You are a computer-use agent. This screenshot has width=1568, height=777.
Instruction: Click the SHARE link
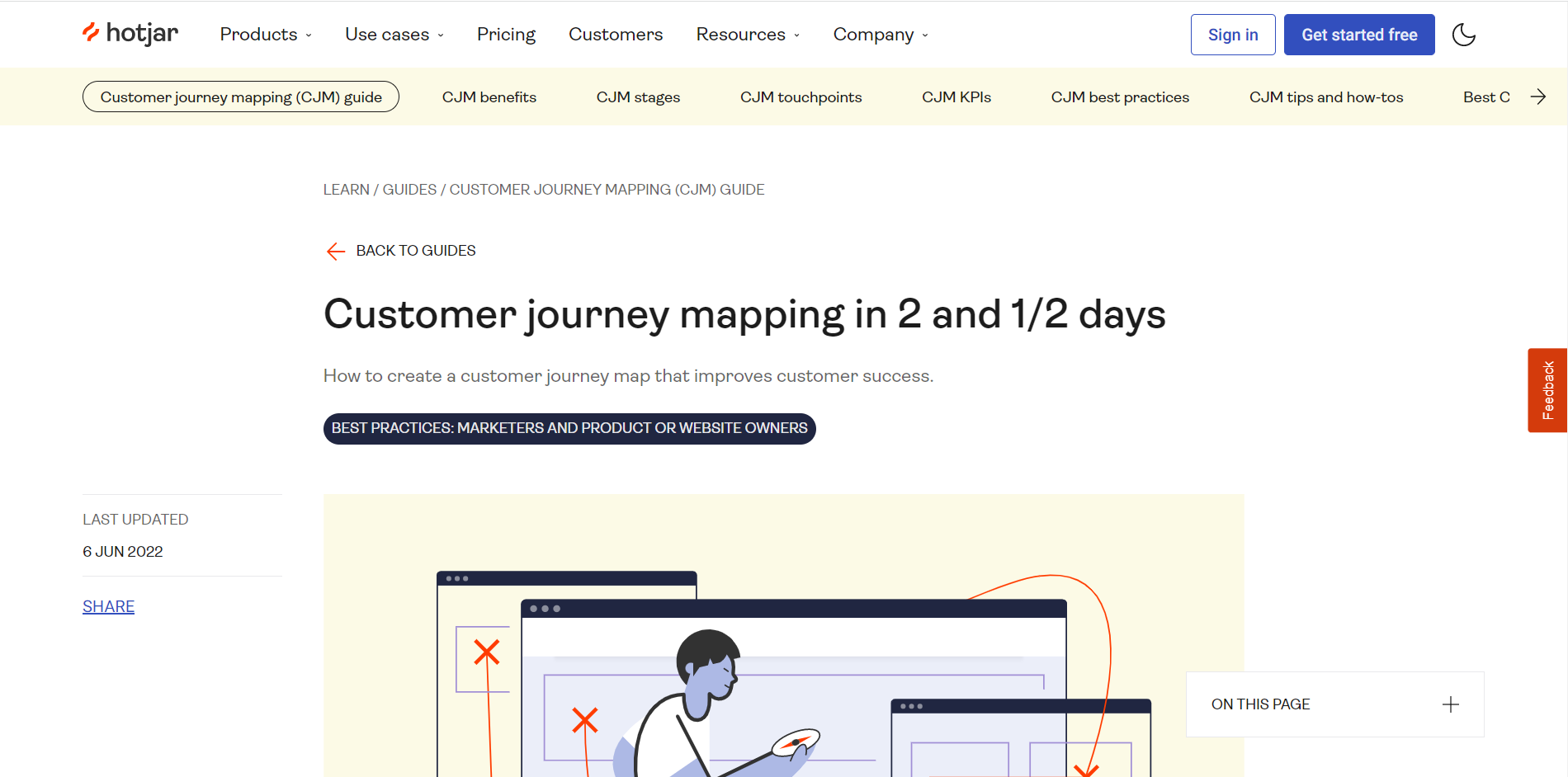tap(108, 606)
